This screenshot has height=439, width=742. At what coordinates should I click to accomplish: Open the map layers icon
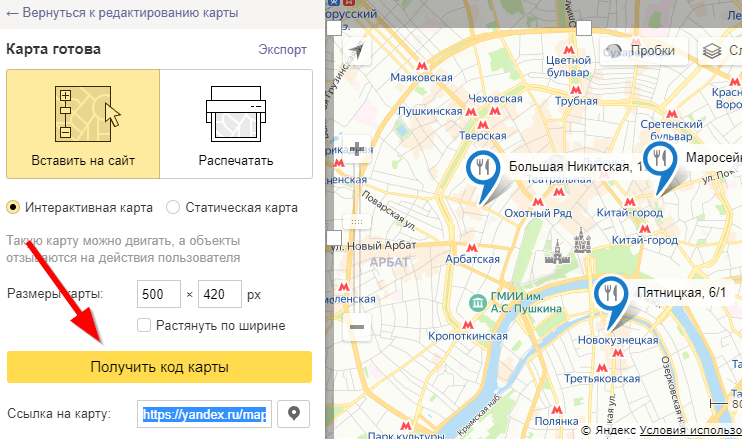click(x=712, y=51)
